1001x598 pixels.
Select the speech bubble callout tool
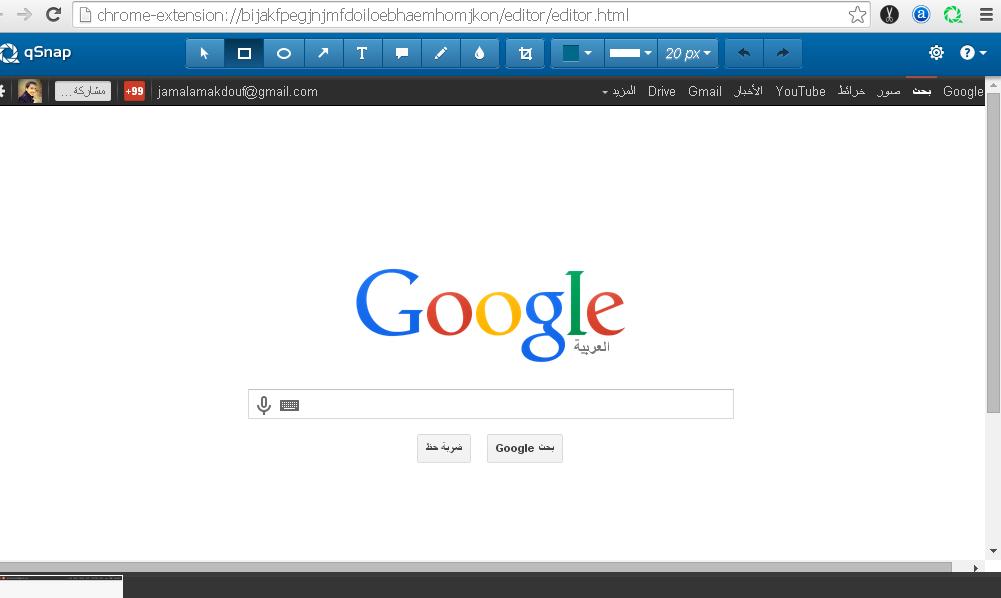(x=402, y=53)
